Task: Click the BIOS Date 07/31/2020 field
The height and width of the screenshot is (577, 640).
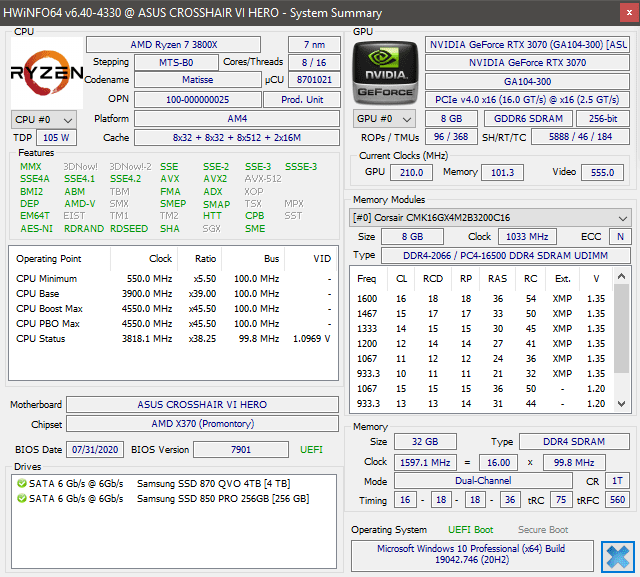Action: [95, 450]
